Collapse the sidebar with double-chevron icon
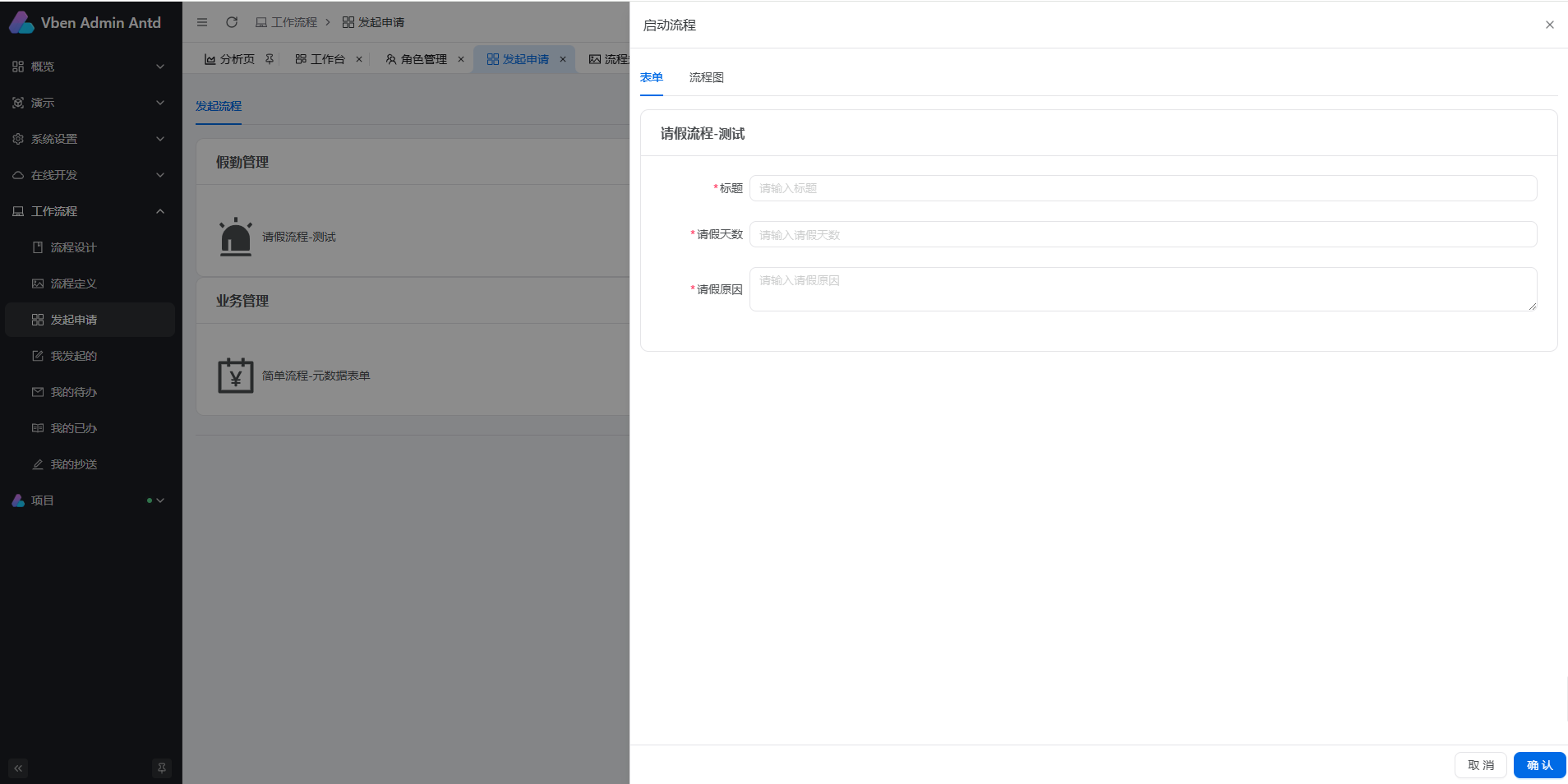 (x=18, y=768)
